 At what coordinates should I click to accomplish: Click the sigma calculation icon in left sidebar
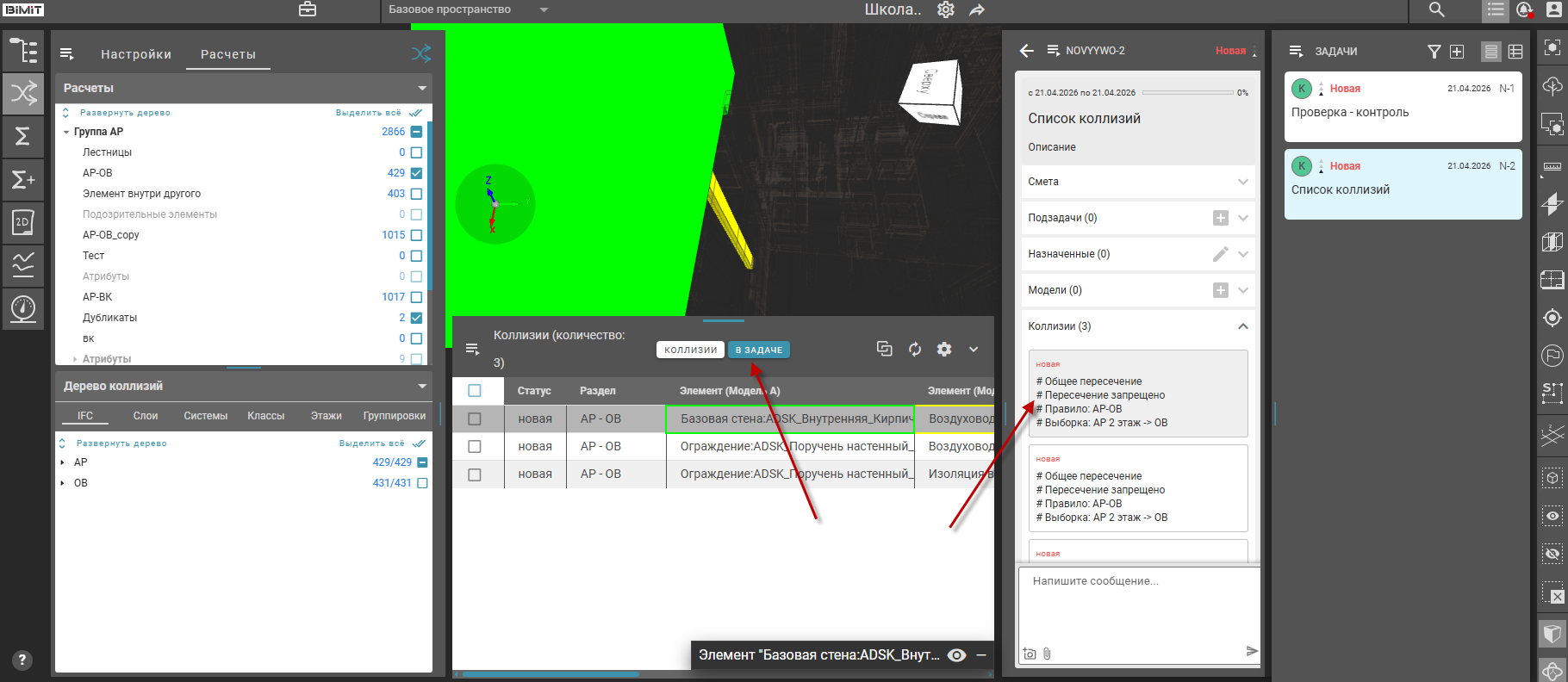click(x=23, y=136)
